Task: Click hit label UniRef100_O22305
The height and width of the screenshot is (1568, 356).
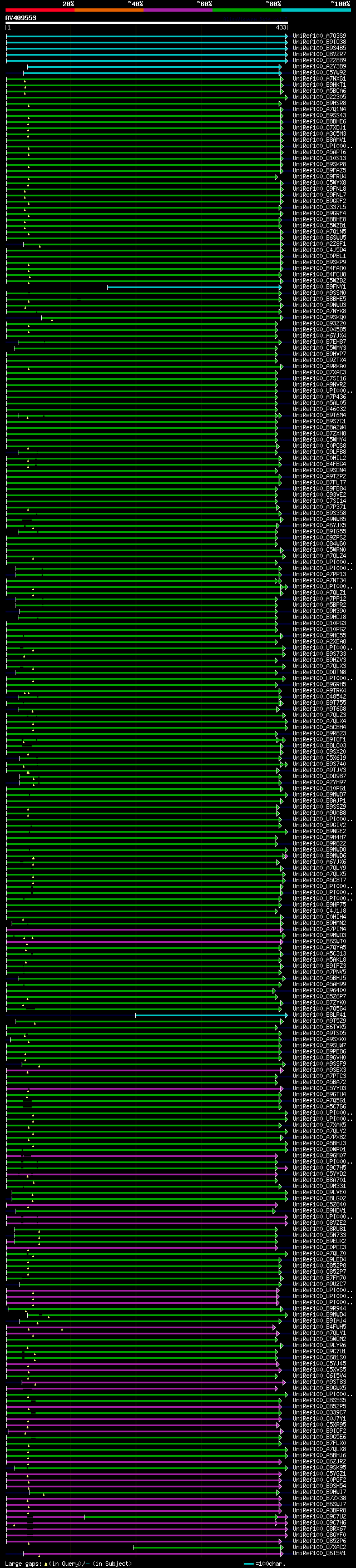Action: coord(319,97)
